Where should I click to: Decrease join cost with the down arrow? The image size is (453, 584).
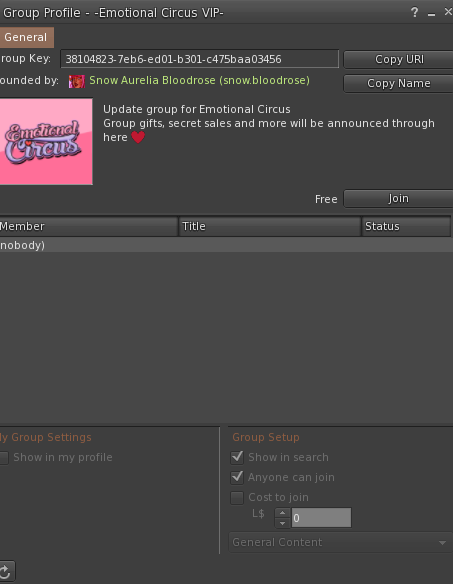[x=282, y=523]
